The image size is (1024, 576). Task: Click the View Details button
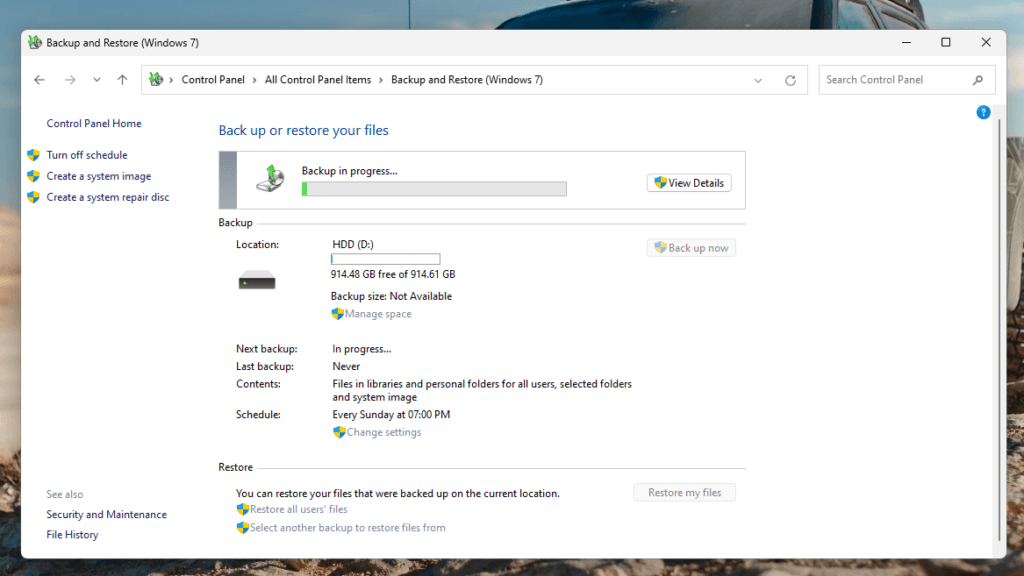(689, 183)
